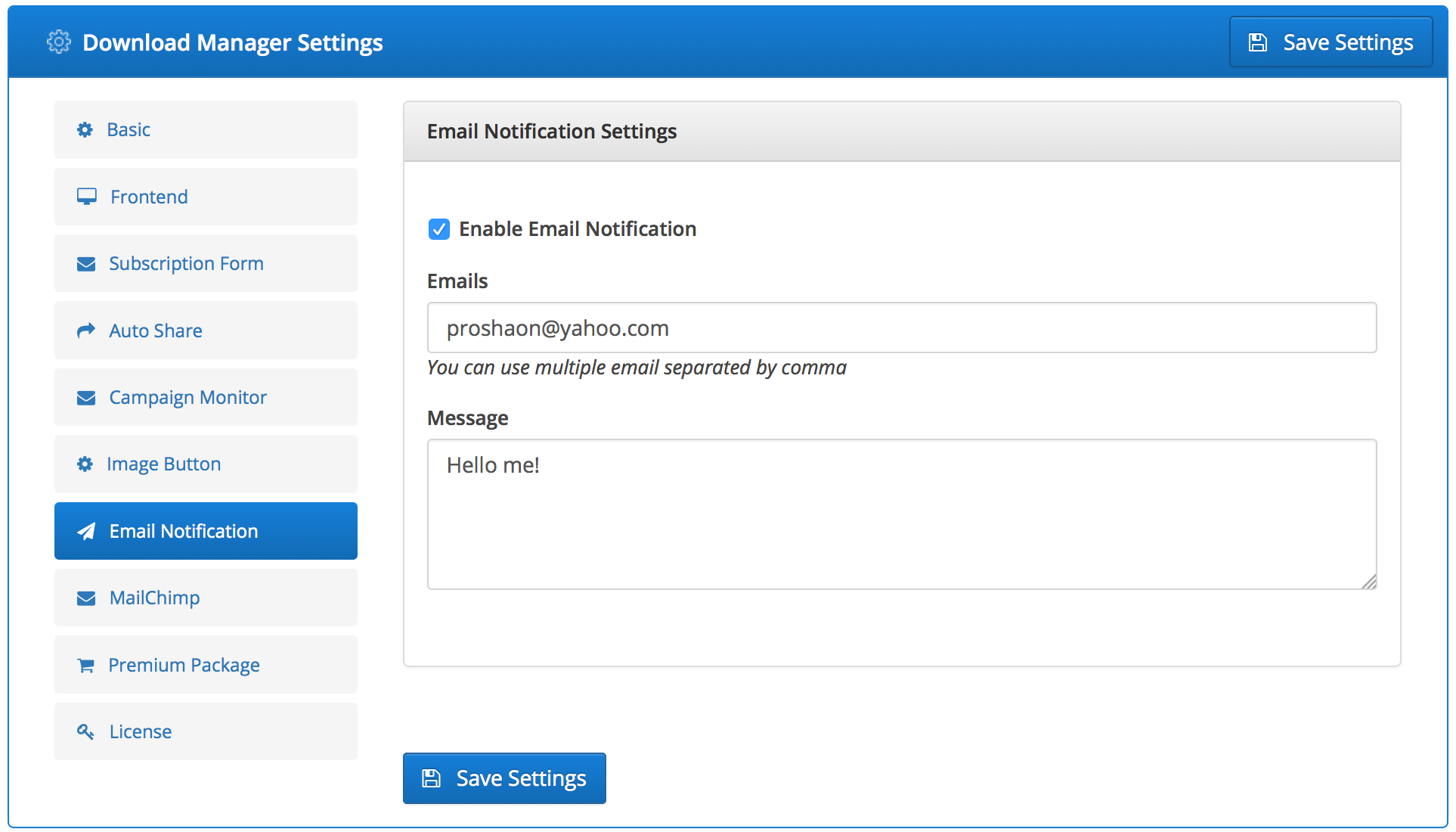
Task: Click the Emails input field
Action: [901, 327]
